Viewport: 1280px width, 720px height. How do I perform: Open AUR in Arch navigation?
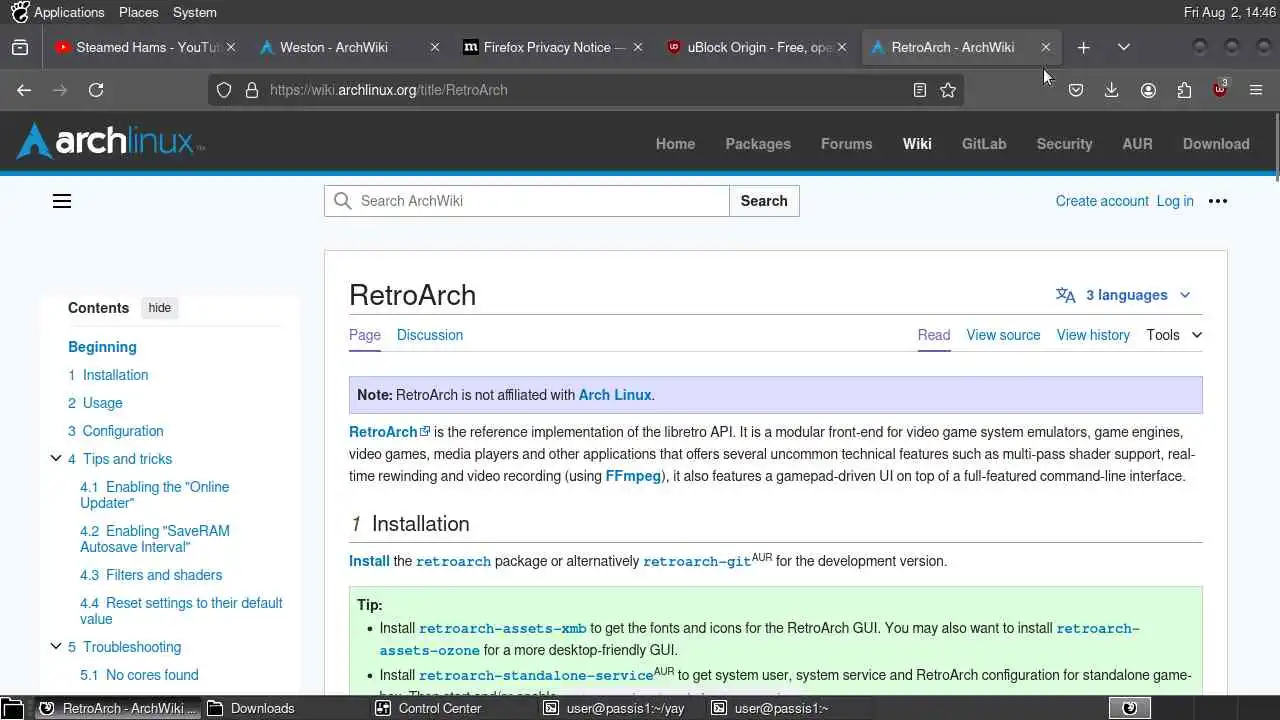coord(1137,144)
